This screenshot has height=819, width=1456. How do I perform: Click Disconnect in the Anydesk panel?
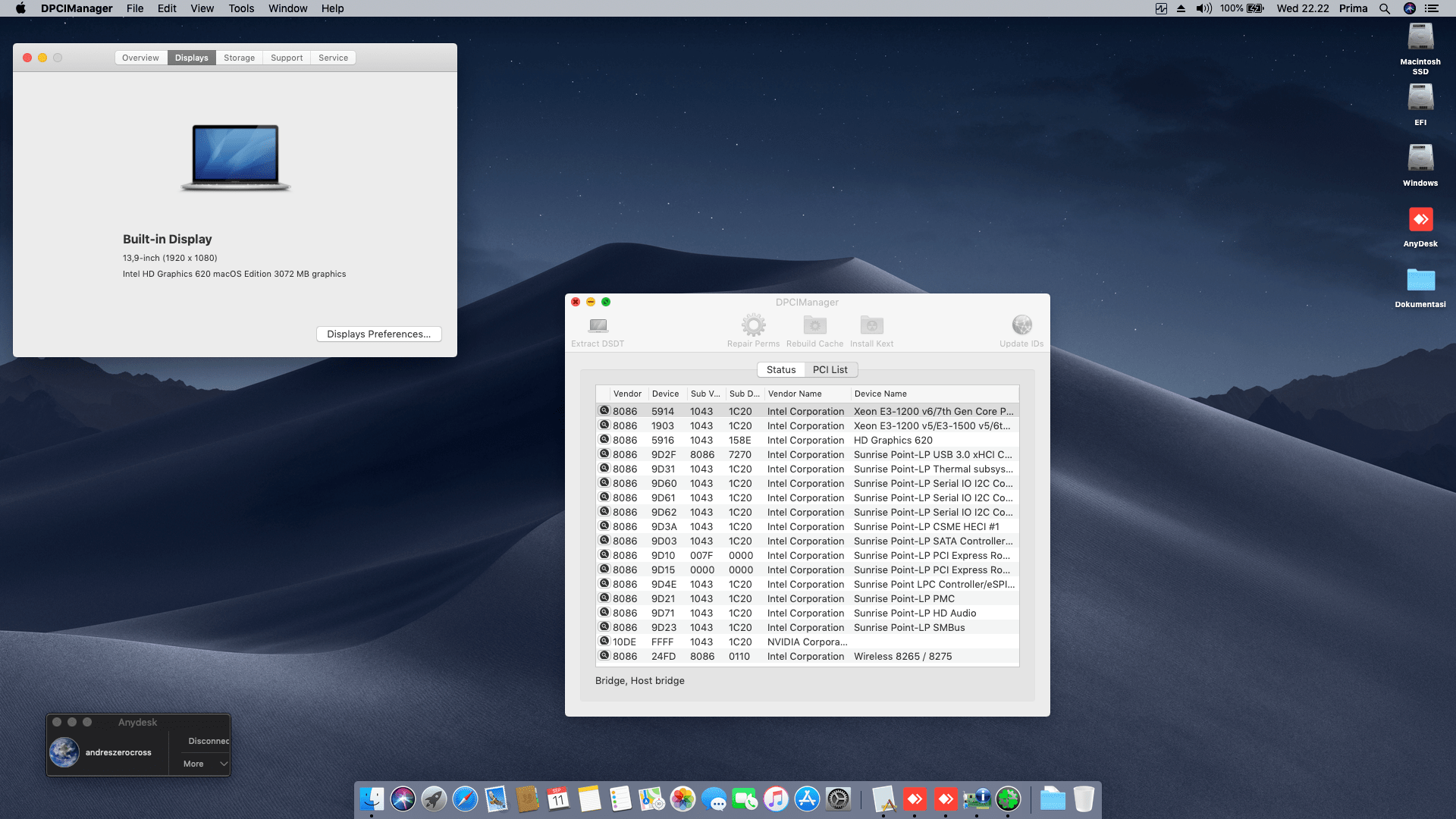(x=208, y=741)
